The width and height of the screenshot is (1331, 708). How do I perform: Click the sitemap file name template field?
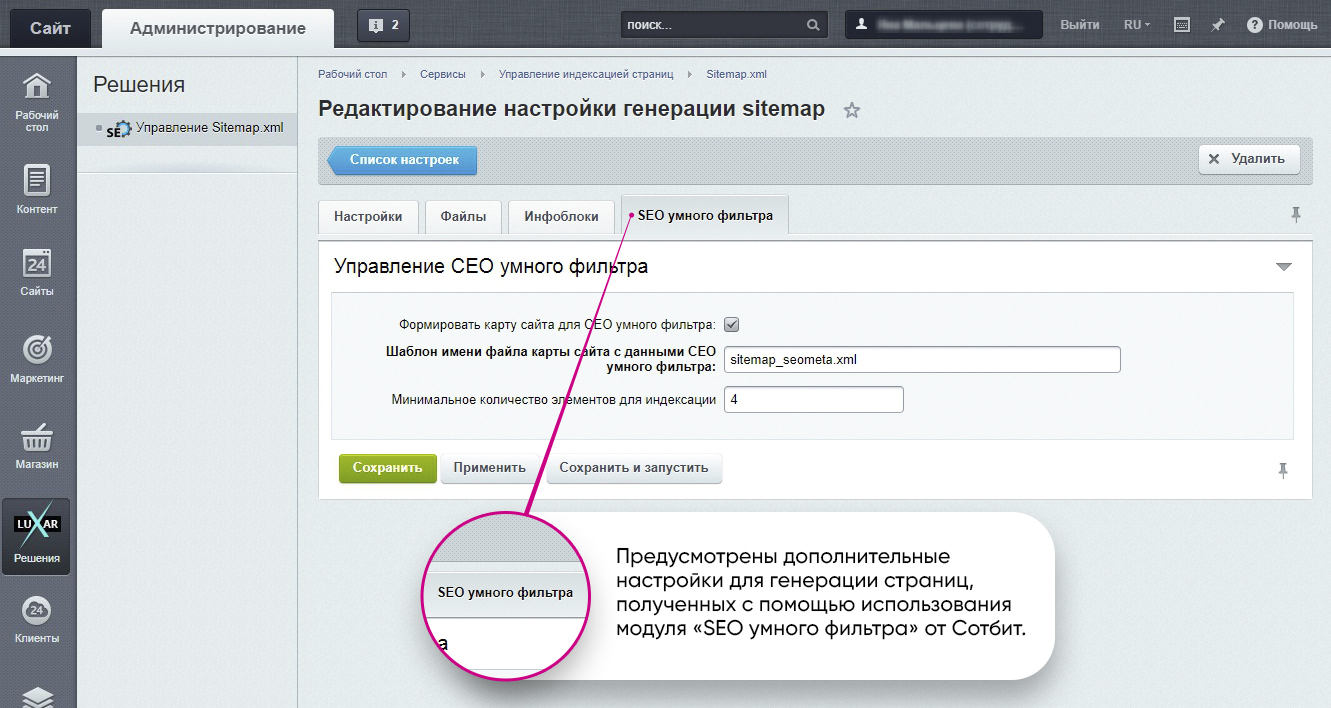click(921, 360)
